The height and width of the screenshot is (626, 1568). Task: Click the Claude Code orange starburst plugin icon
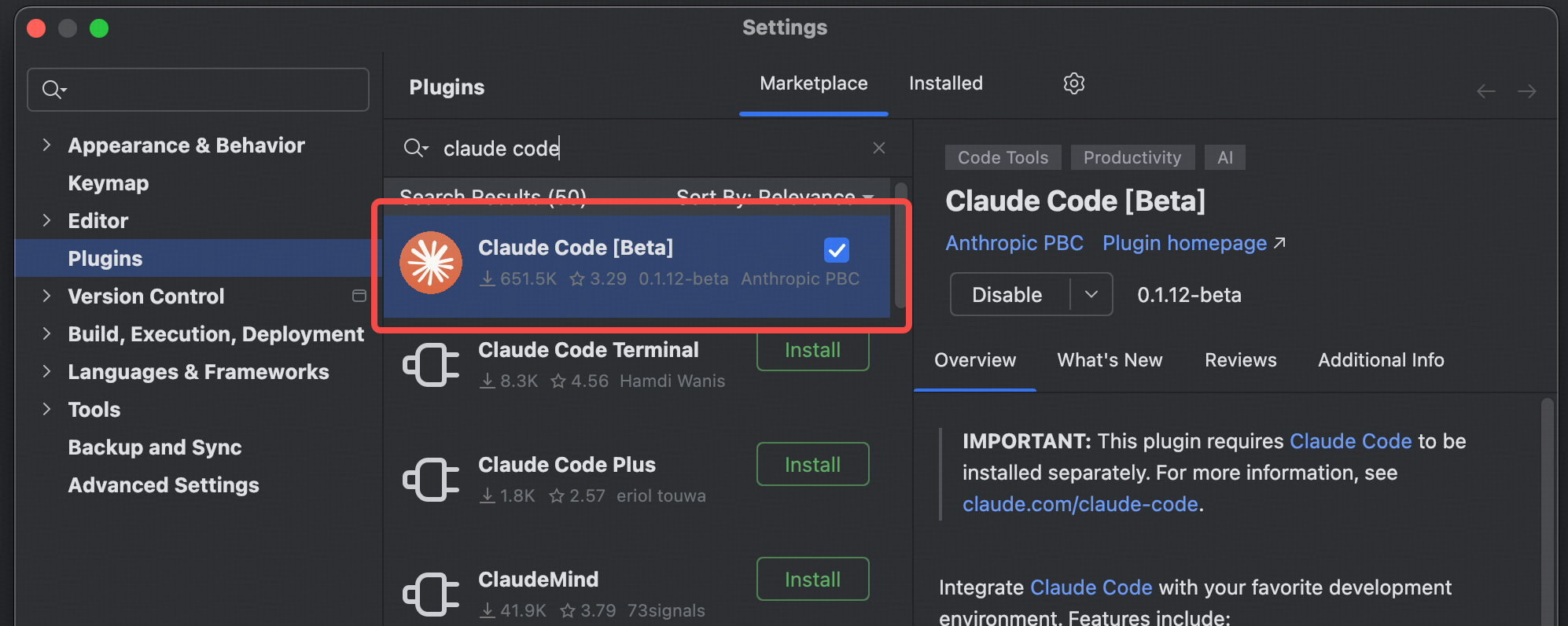(x=431, y=263)
